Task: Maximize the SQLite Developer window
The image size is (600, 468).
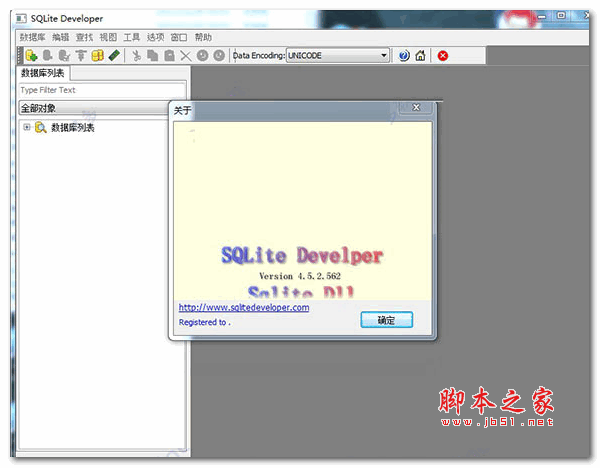Action: tap(561, 16)
